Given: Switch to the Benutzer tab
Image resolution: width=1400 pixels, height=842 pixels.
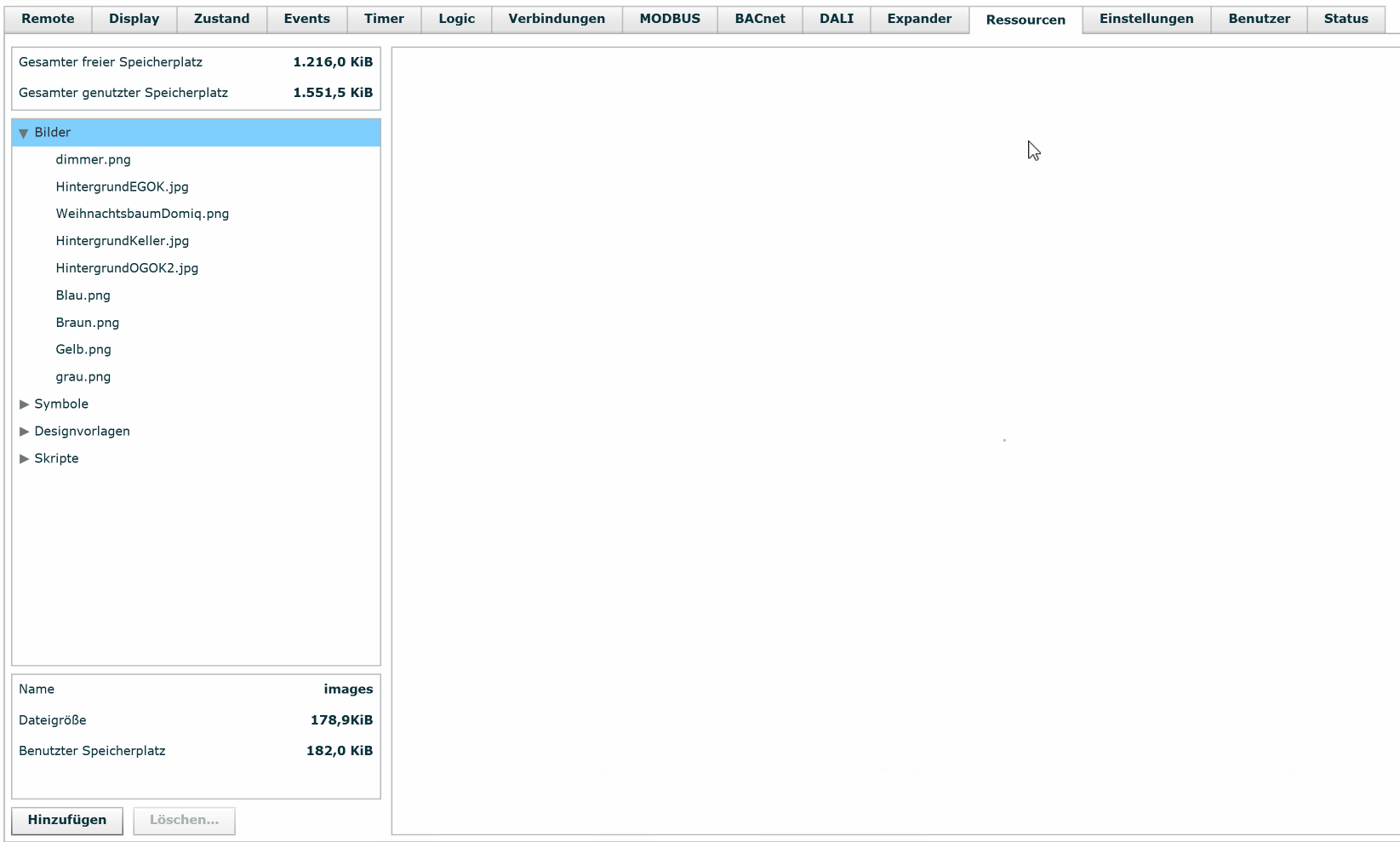Looking at the screenshot, I should [x=1259, y=19].
